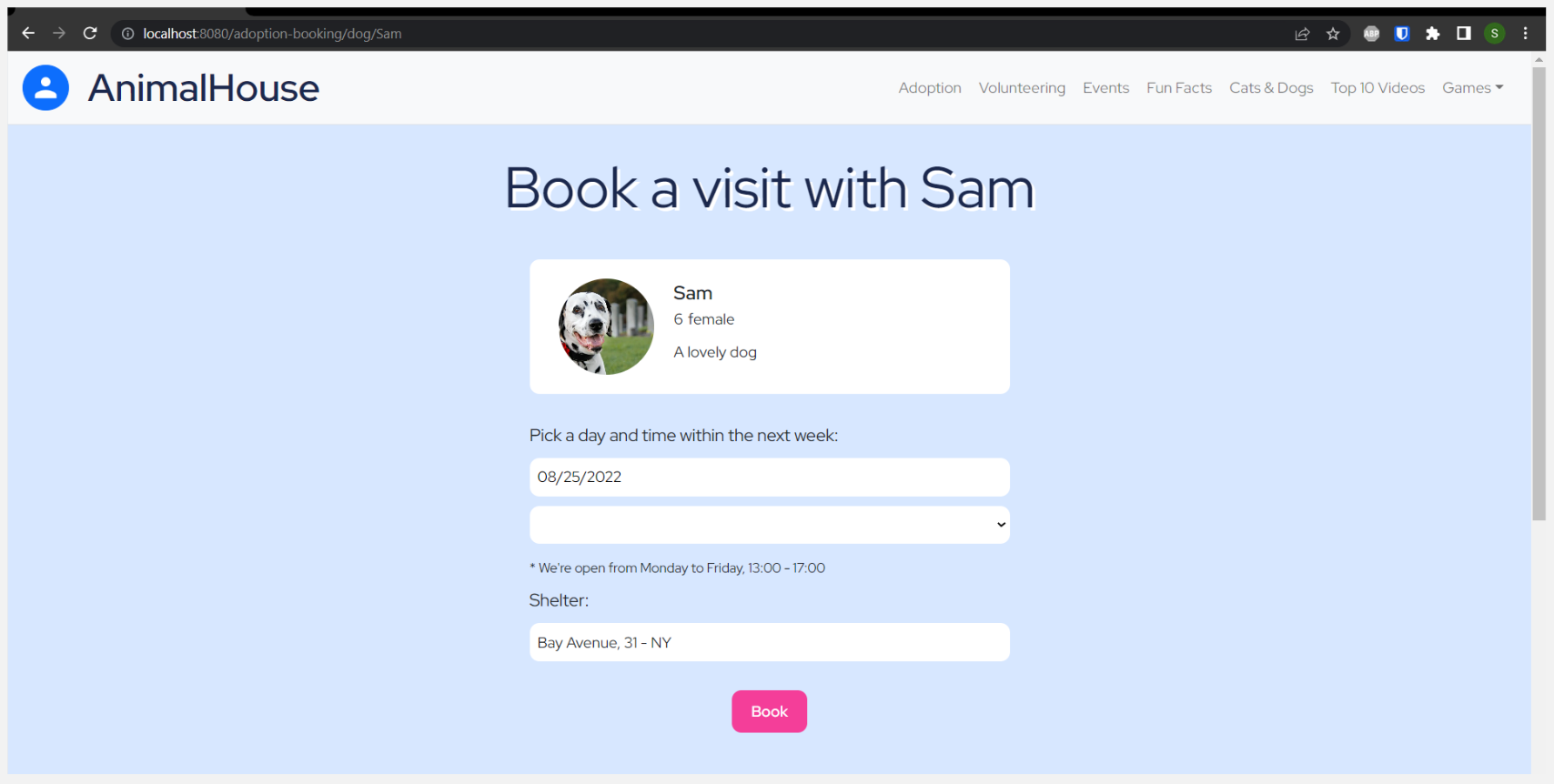1554x784 pixels.
Task: Submit the visit with the Book button
Action: point(770,711)
